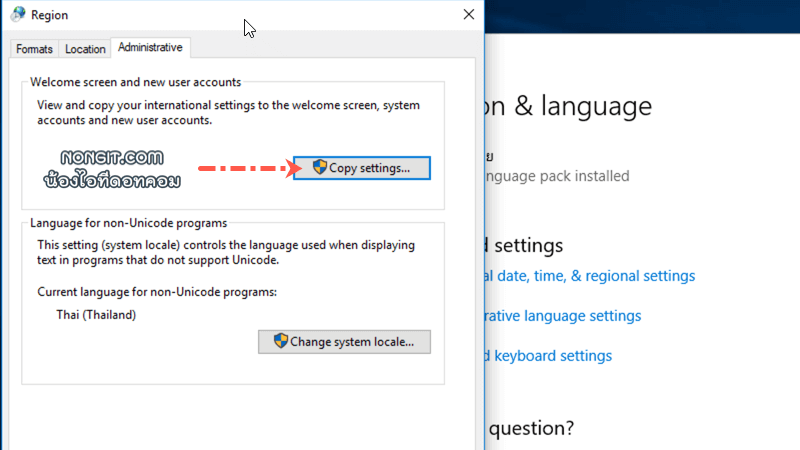
Task: Open date, time, & regional settings link
Action: (x=590, y=276)
